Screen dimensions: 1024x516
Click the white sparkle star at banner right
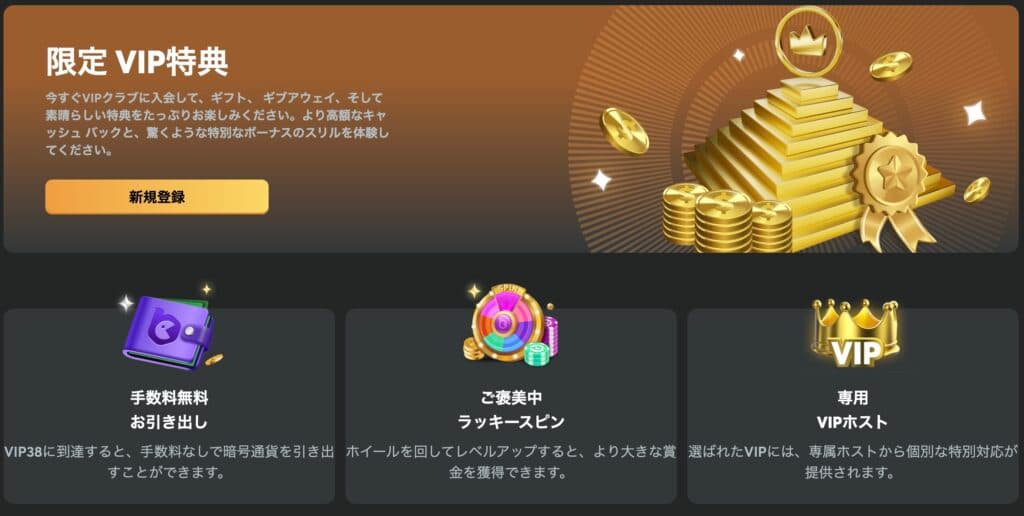(975, 112)
